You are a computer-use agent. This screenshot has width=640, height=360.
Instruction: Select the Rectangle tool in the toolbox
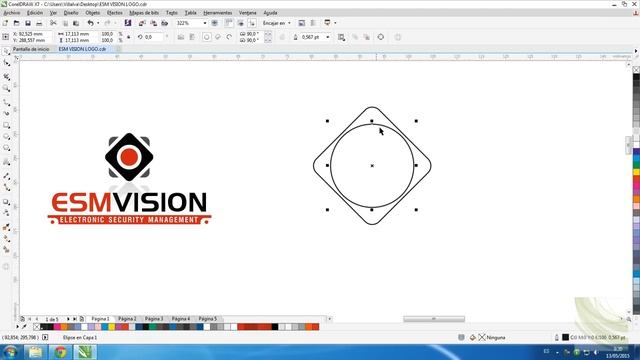point(6,125)
